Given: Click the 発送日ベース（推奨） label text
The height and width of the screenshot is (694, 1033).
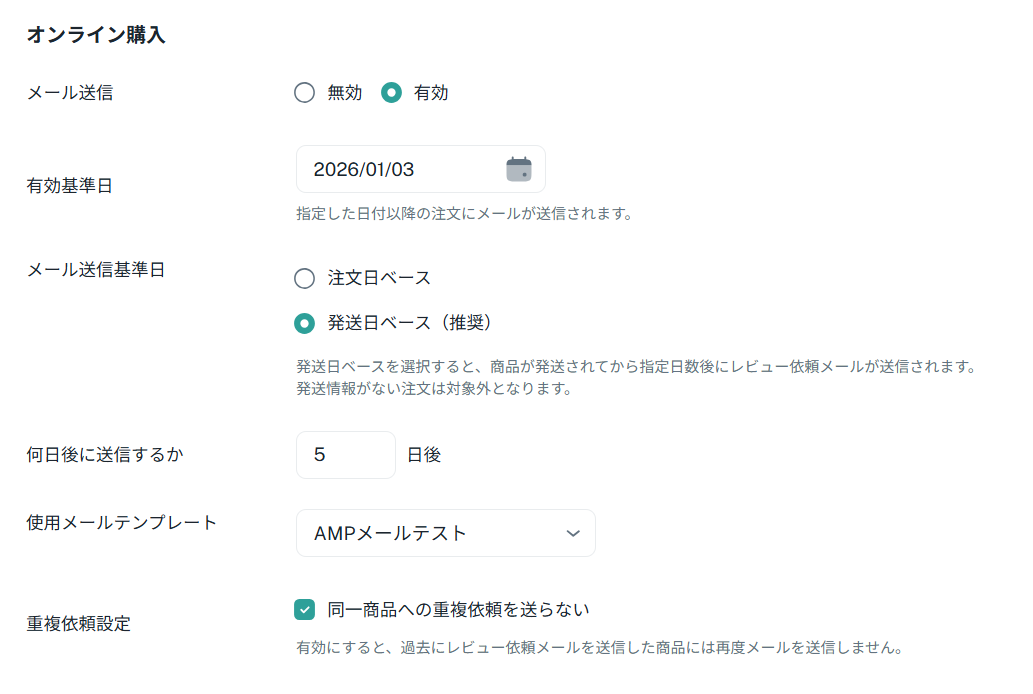Looking at the screenshot, I should 410,323.
